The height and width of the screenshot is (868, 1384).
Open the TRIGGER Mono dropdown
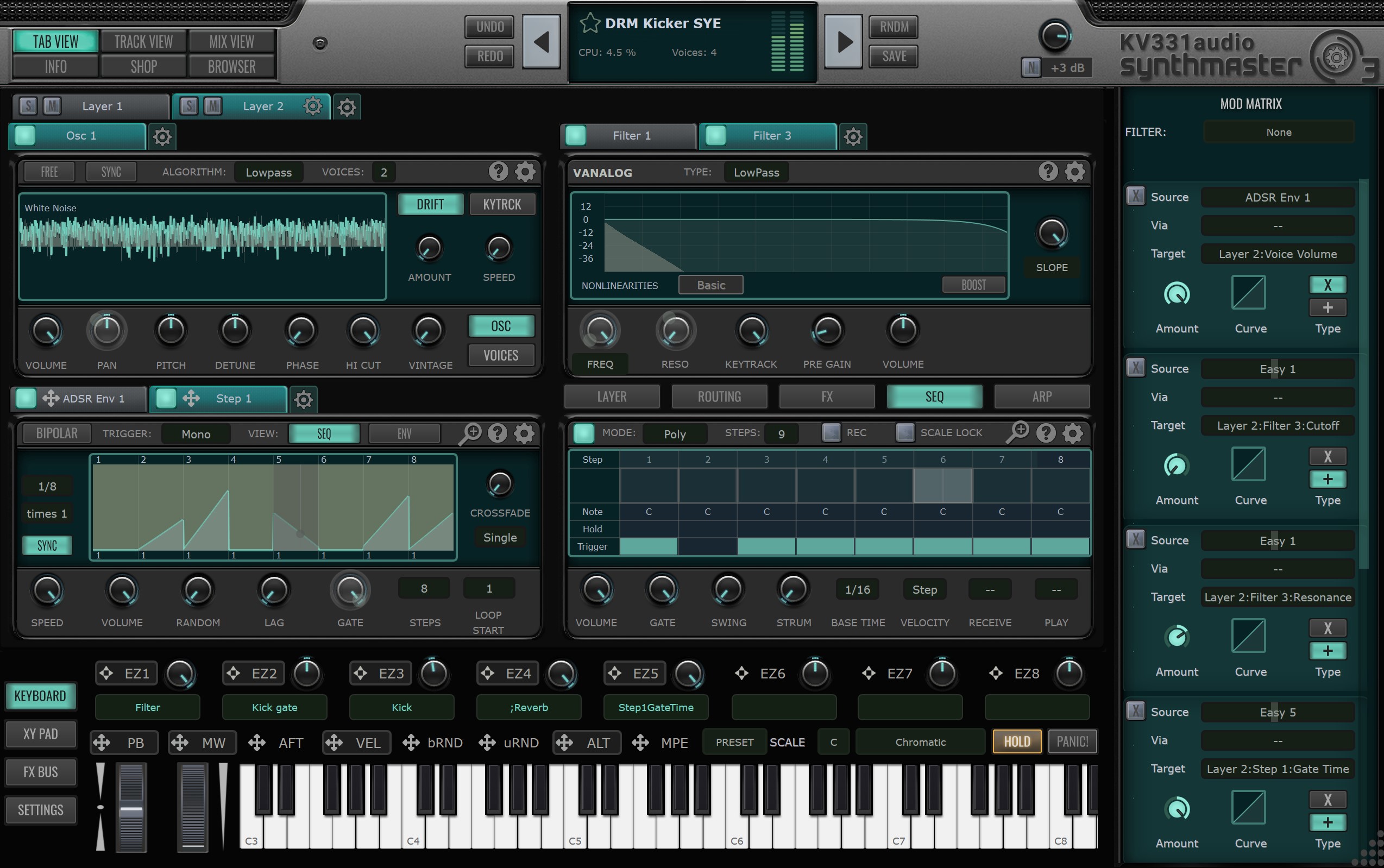(196, 434)
